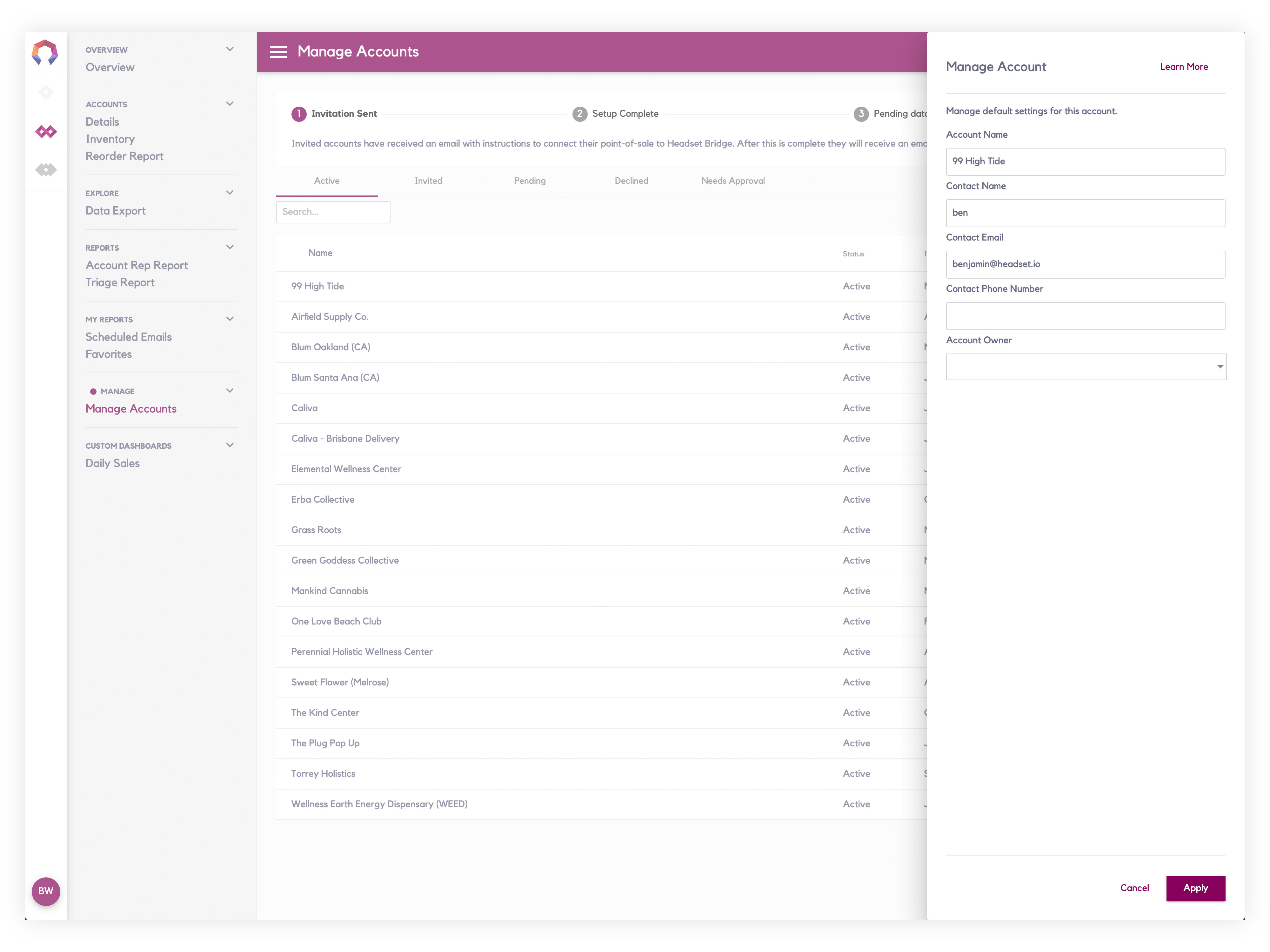This screenshot has height=952, width=1270.
Task: Switch to the Declined tab
Action: pos(632,181)
